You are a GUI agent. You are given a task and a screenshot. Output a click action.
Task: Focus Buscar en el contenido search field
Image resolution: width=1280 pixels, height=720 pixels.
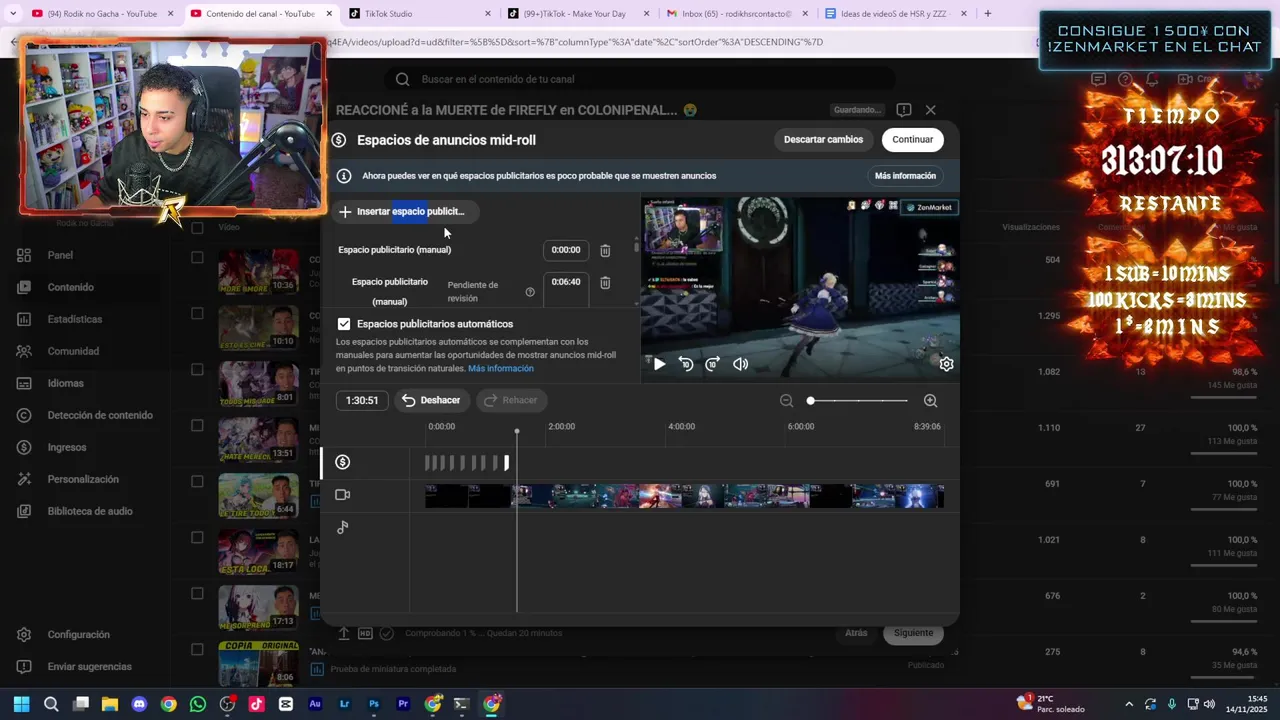pos(640,79)
